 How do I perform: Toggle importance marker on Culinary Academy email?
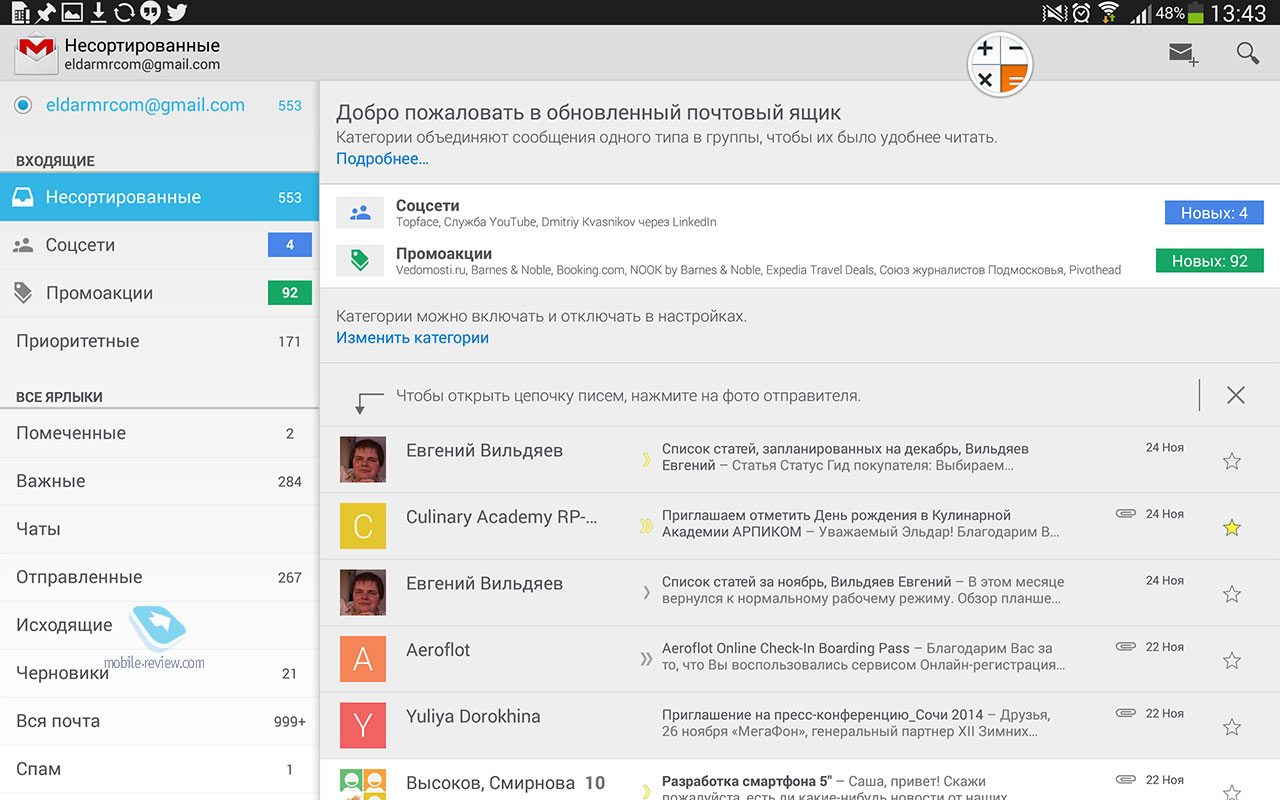click(x=646, y=526)
